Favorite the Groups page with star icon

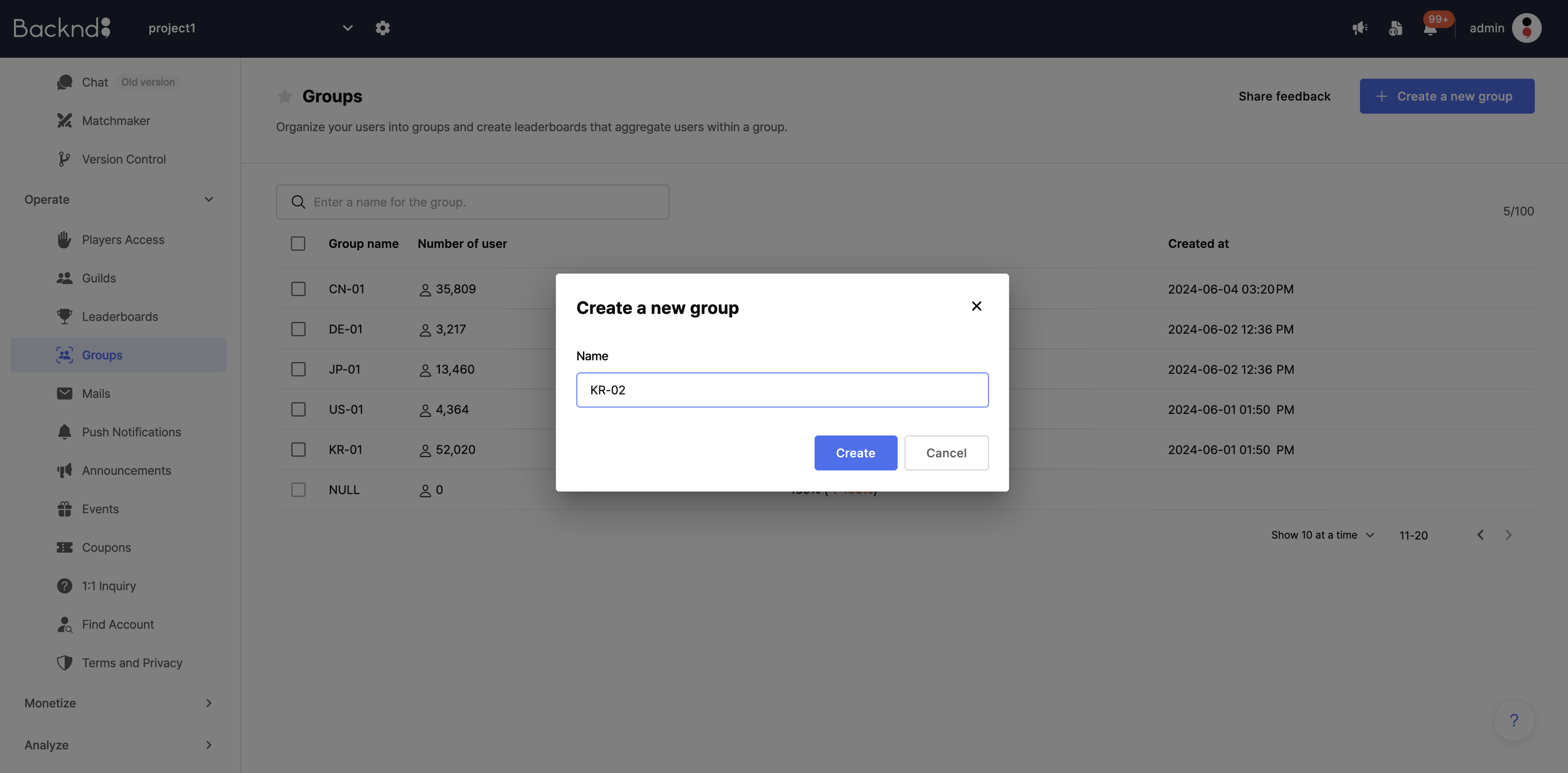(x=284, y=96)
